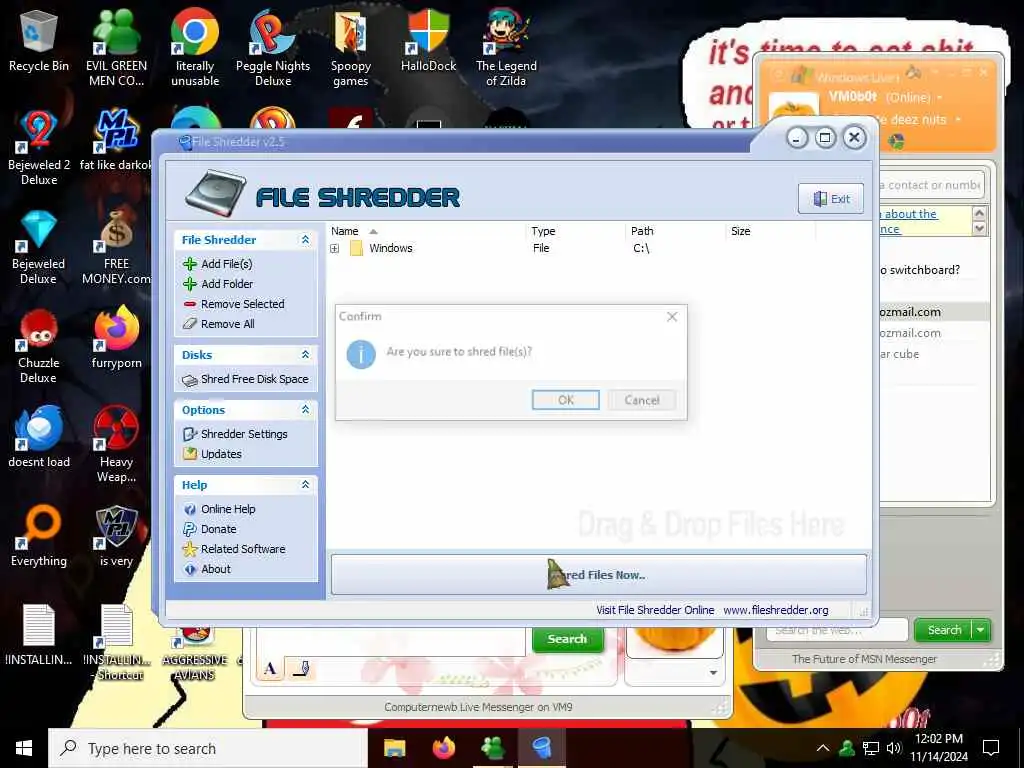The width and height of the screenshot is (1024, 768).
Task: Open Chuzzle Deluxe desktop icon
Action: 39,346
